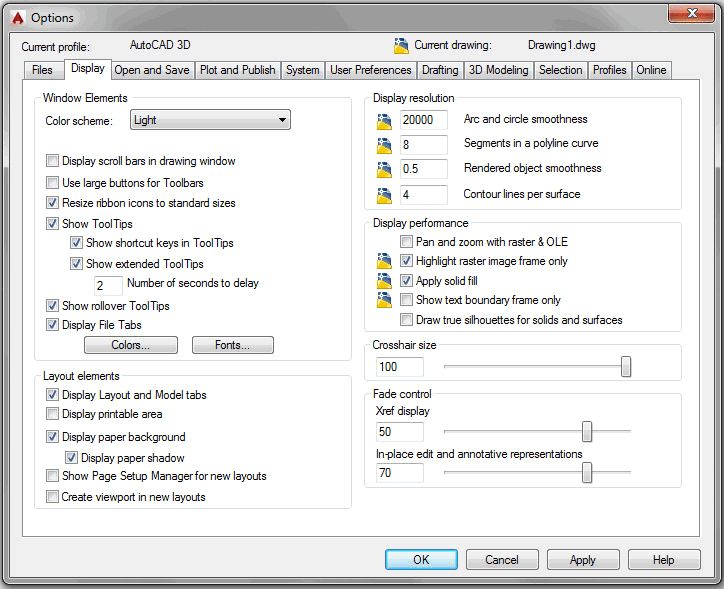This screenshot has width=724, height=589.
Task: Click the Crosshair size slider handle
Action: tap(626, 367)
